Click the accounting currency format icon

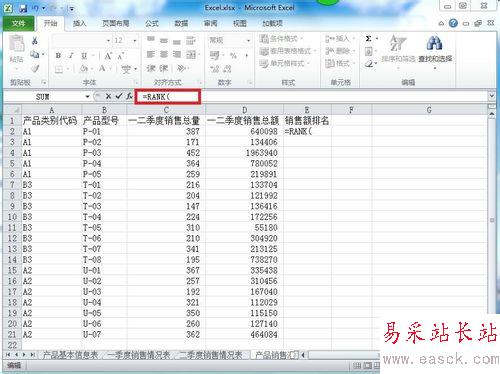215,55
